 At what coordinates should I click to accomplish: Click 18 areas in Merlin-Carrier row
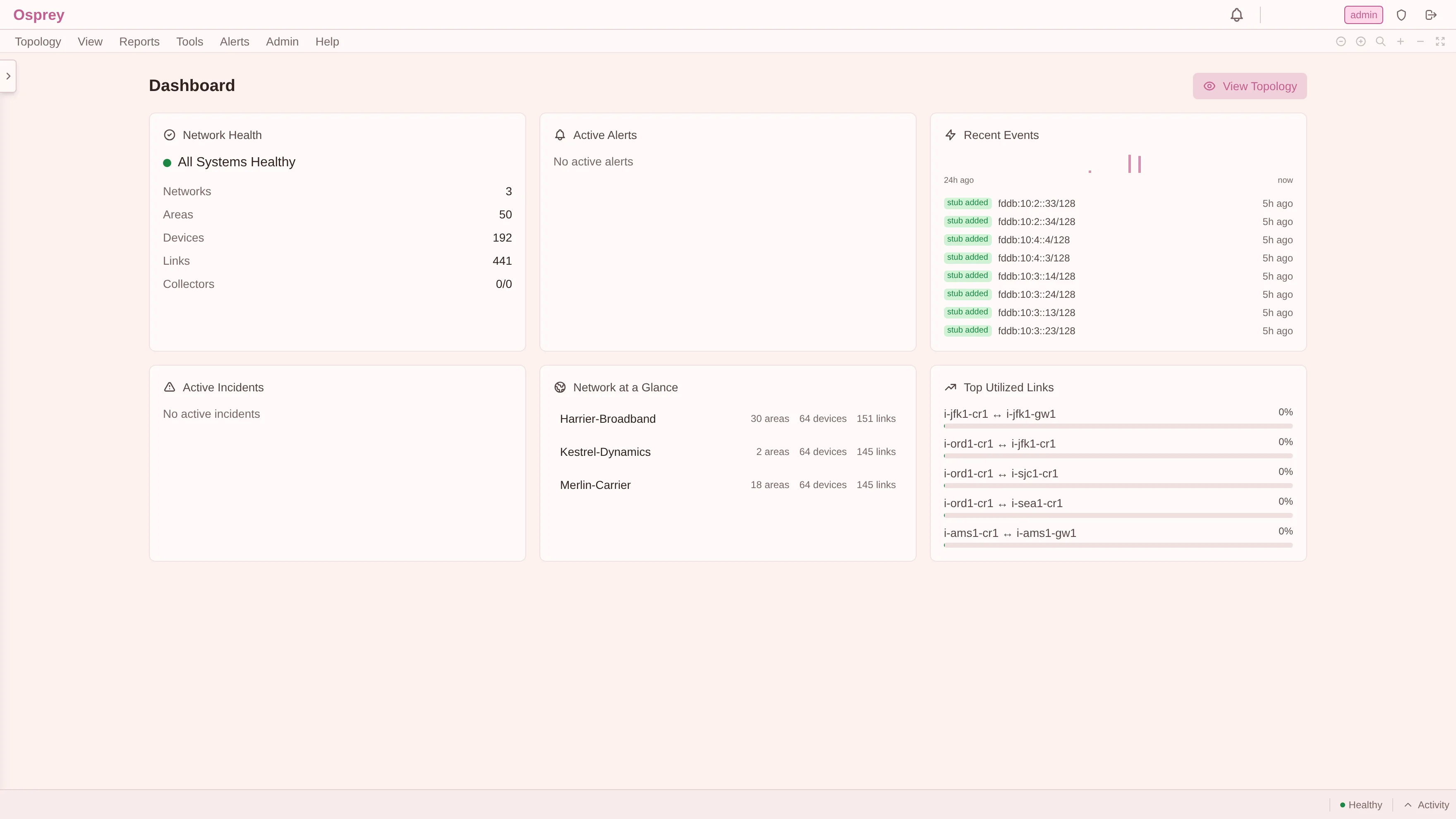click(x=770, y=485)
